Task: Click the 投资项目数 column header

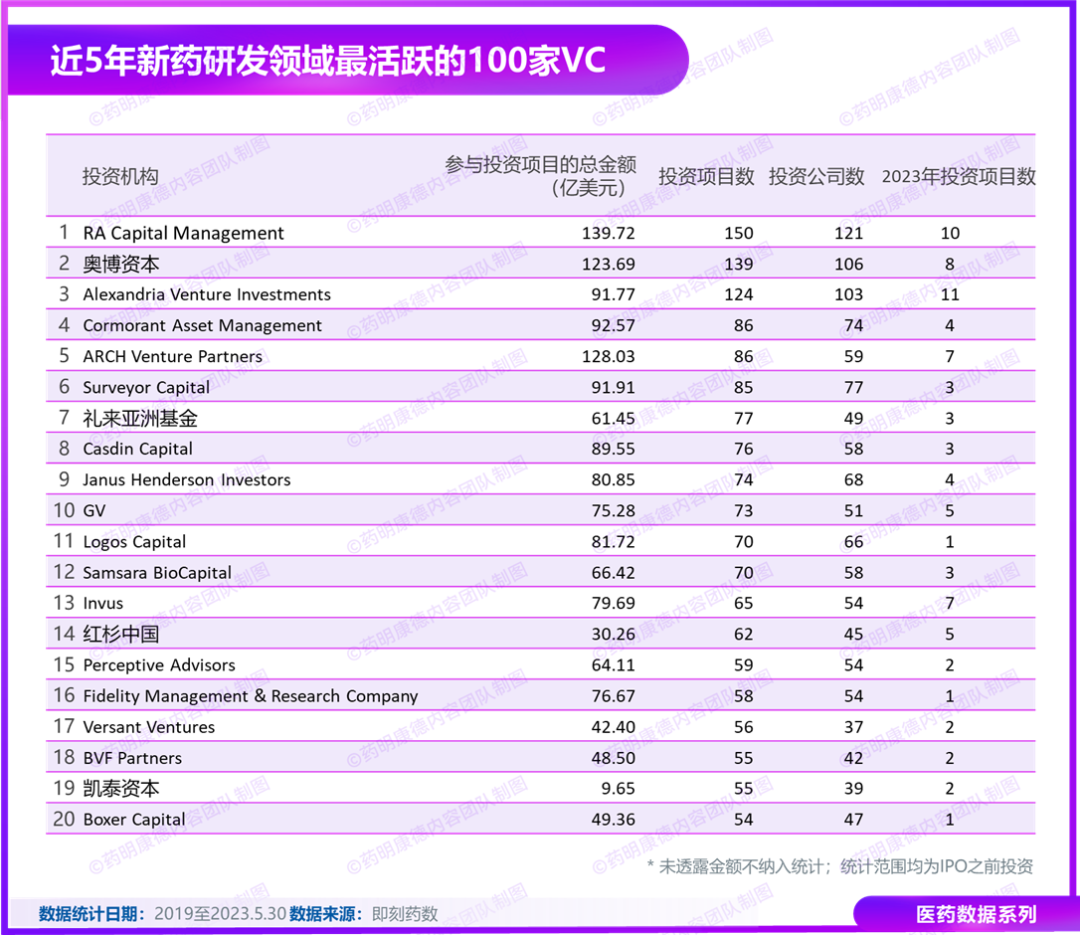Action: pyautogui.click(x=706, y=176)
